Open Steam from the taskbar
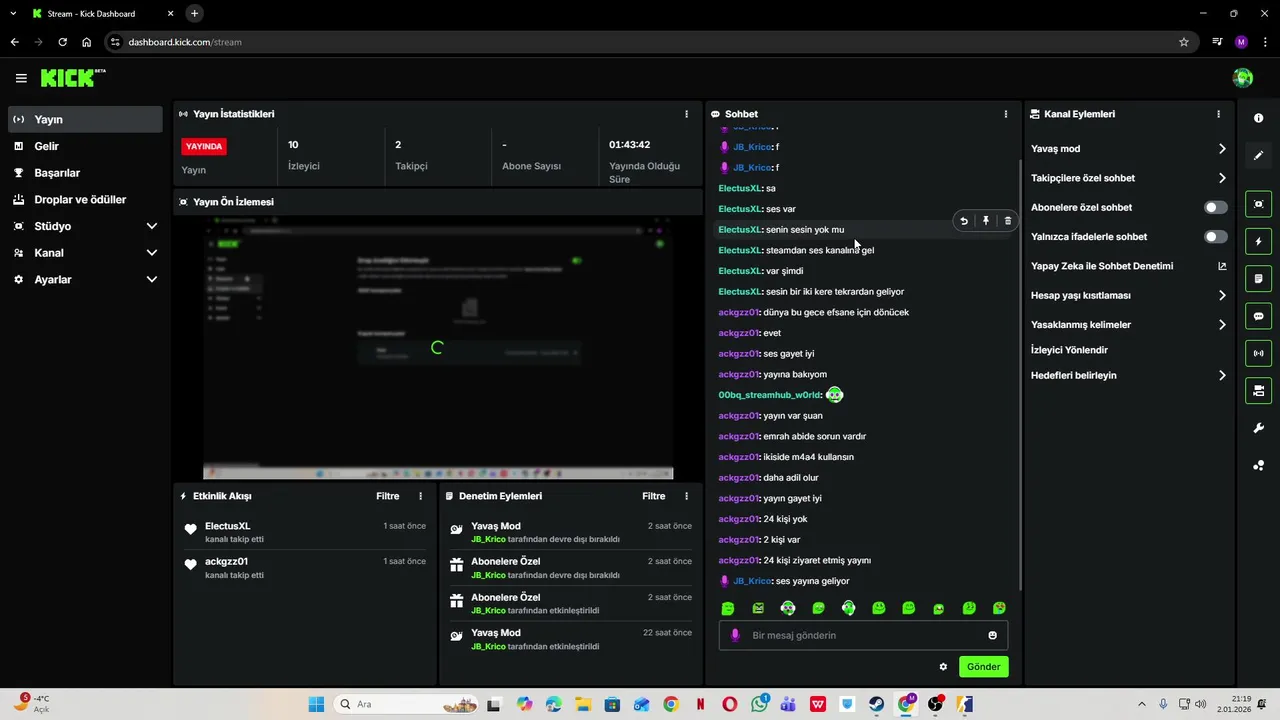Screen dimensions: 1280x720 pos(876,704)
